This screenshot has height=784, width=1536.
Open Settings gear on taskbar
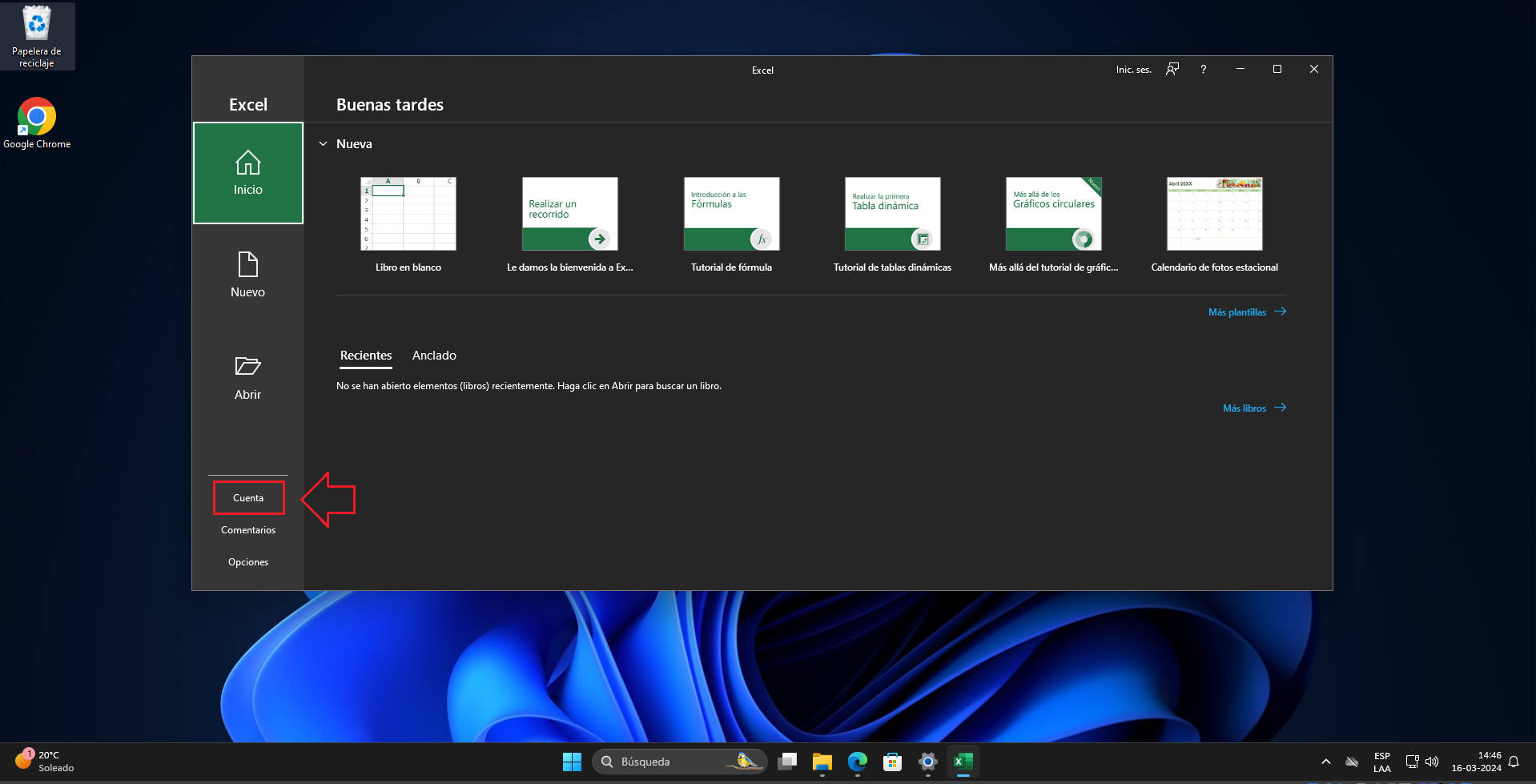pos(928,762)
